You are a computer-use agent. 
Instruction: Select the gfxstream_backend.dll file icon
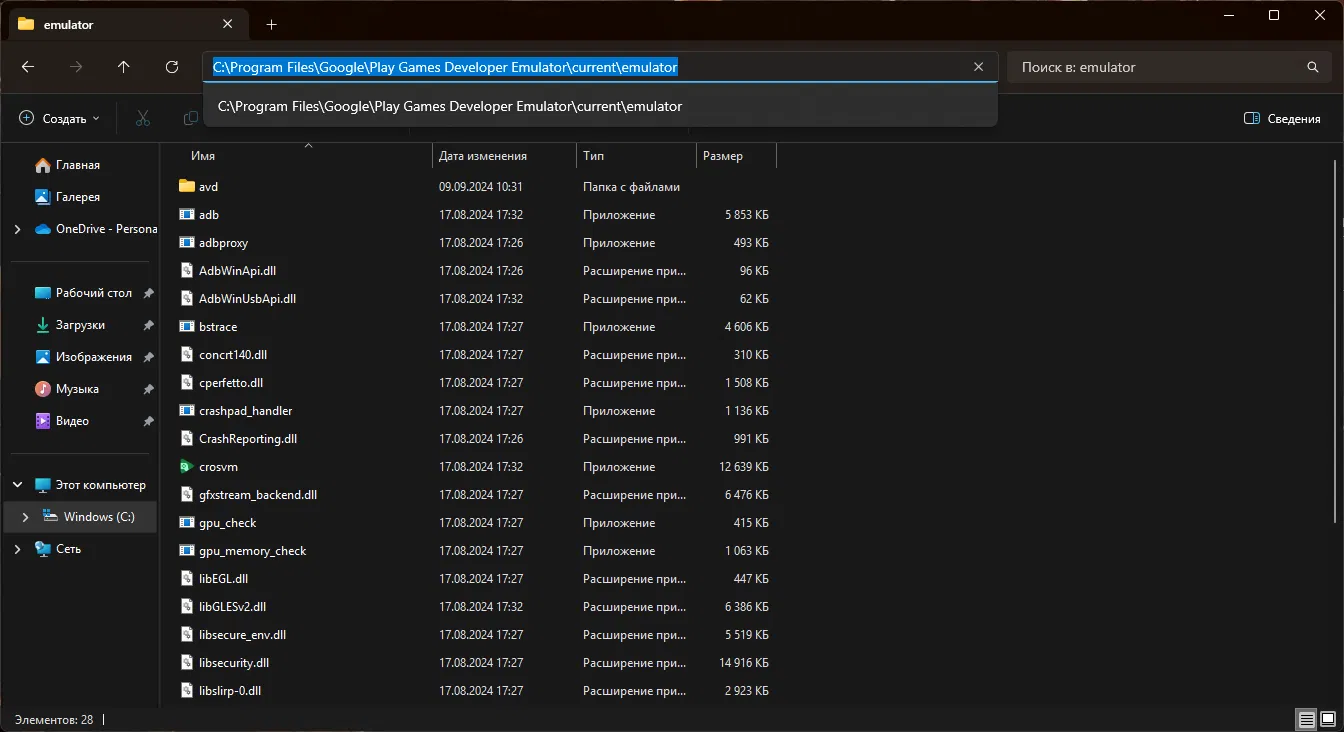point(186,495)
